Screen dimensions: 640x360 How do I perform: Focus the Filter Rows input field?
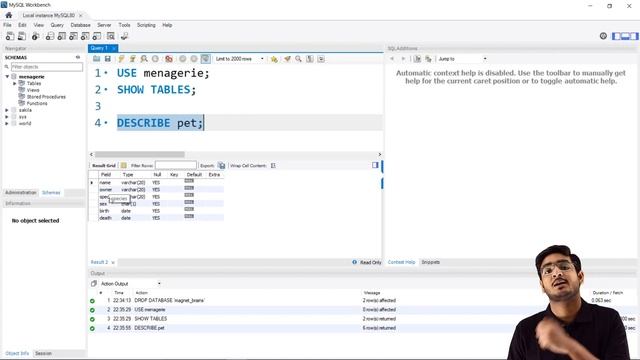[x=176, y=165]
